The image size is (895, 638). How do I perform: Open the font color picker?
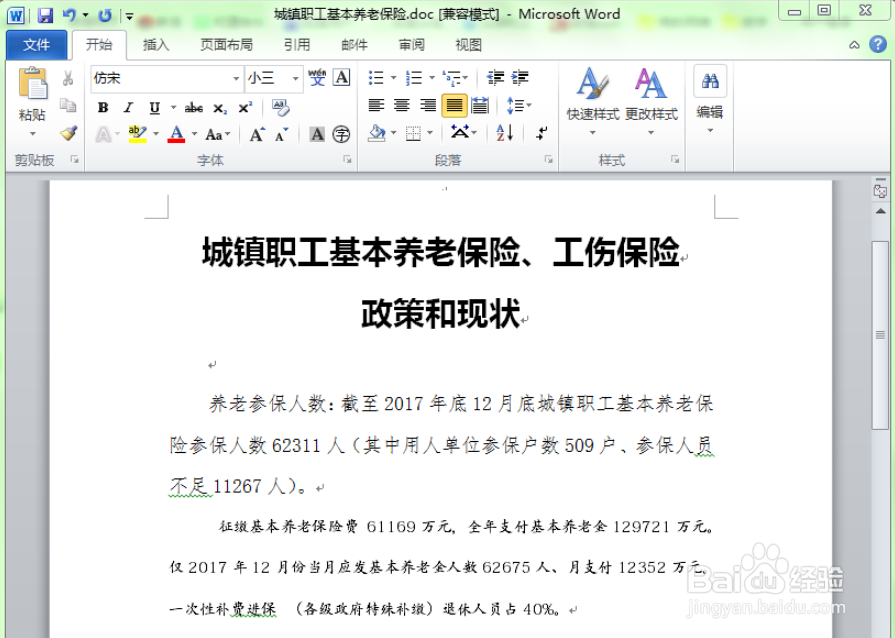pyautogui.click(x=176, y=134)
